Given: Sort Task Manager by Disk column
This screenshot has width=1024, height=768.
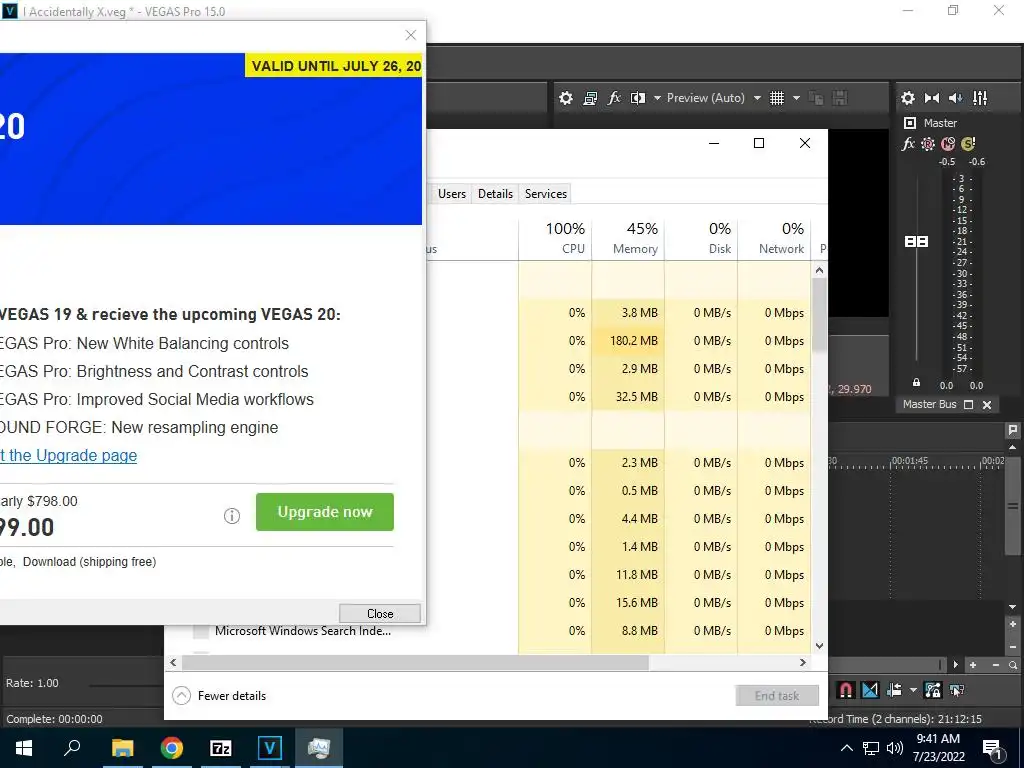Looking at the screenshot, I should pyautogui.click(x=701, y=238).
